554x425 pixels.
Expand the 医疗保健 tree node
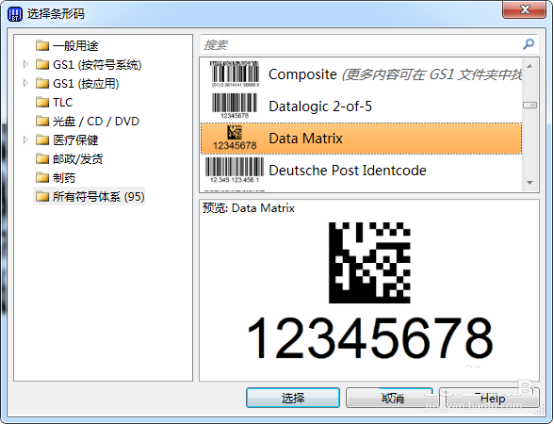(25, 140)
